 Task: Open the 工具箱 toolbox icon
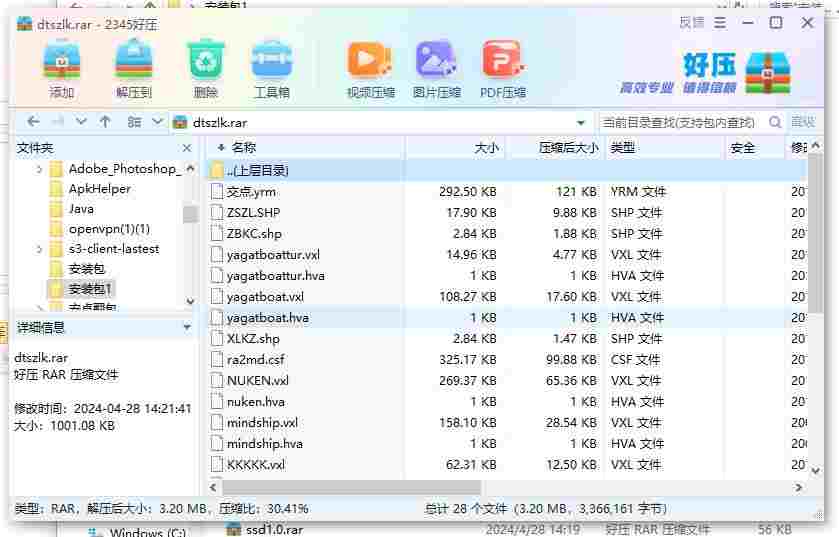[272, 61]
